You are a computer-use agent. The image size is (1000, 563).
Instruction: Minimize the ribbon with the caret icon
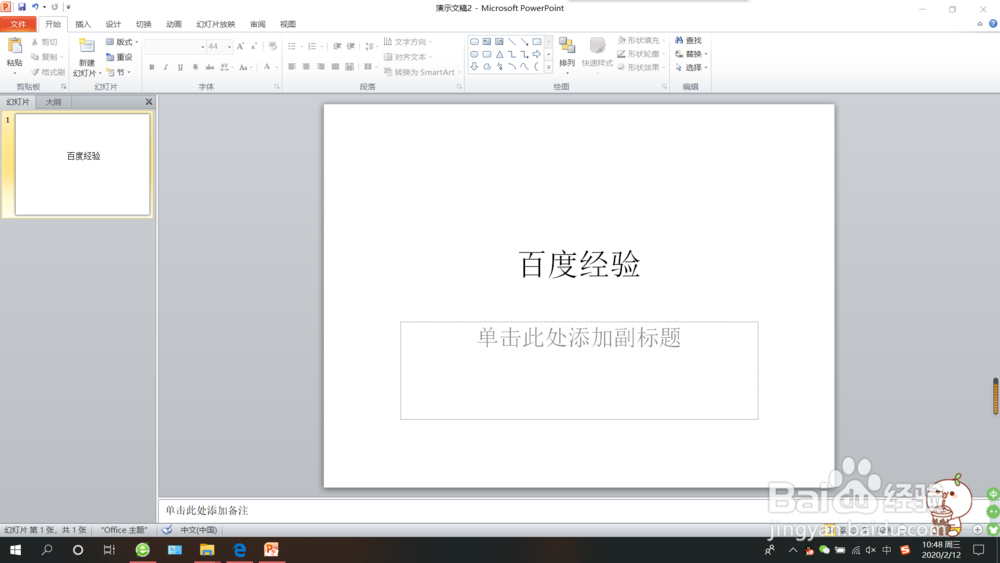coord(980,24)
